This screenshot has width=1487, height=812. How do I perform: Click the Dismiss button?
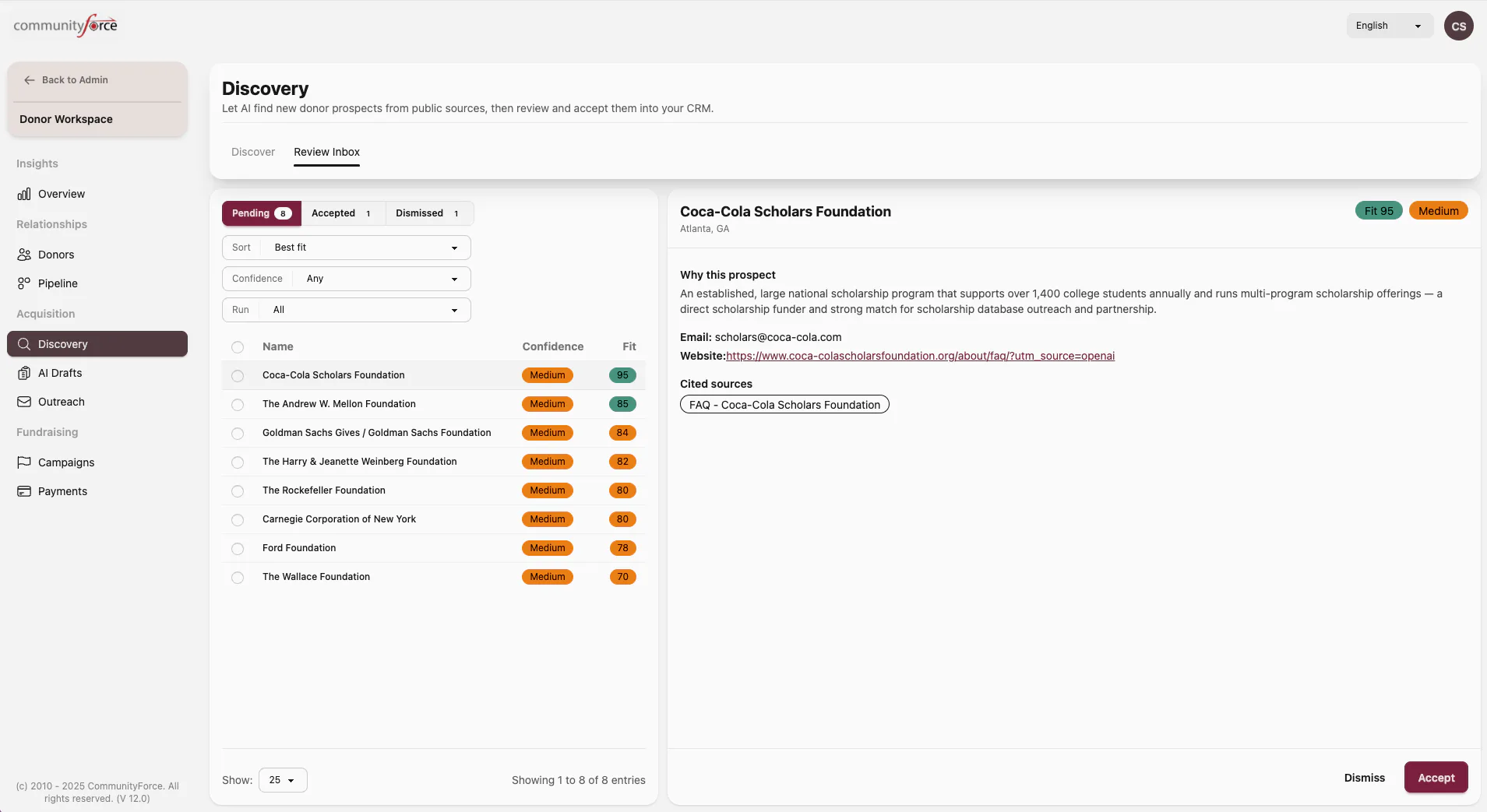click(x=1364, y=778)
